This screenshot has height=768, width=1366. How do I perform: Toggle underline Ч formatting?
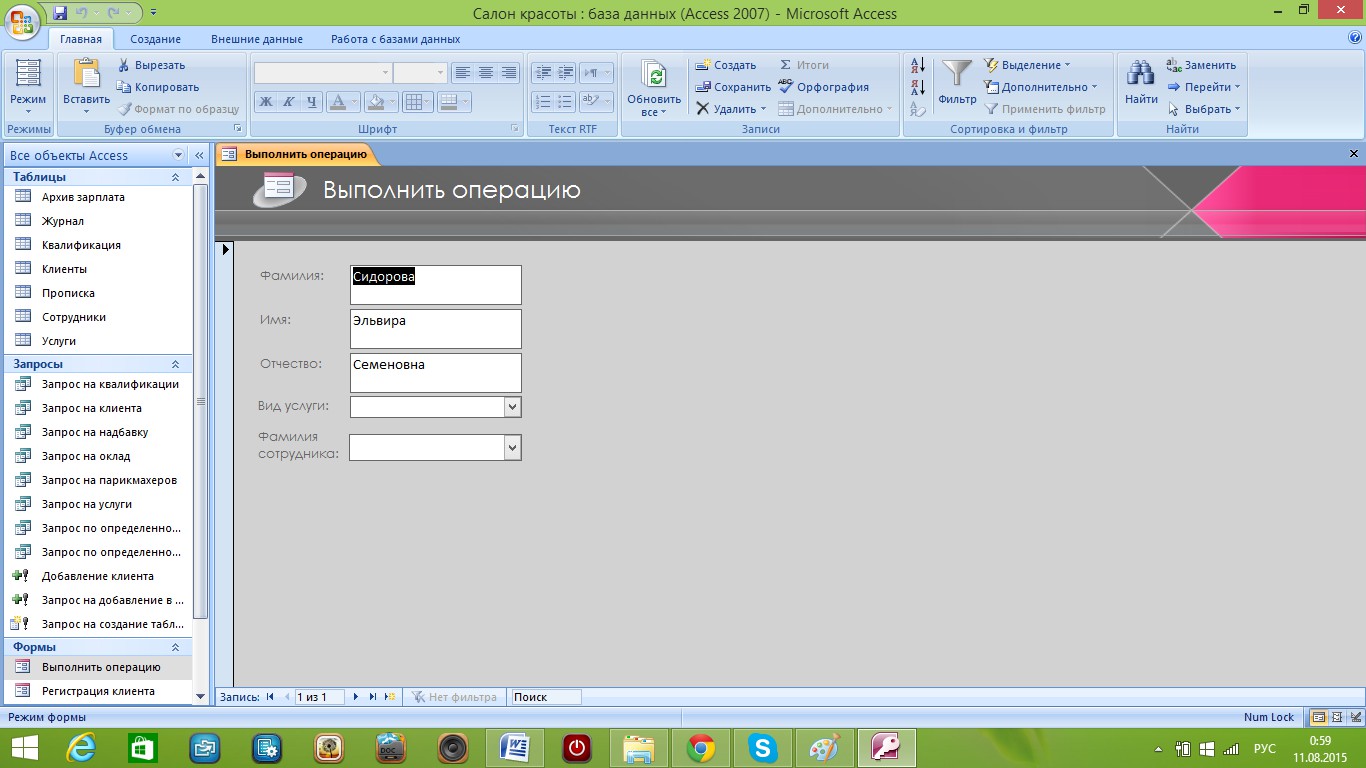(311, 101)
